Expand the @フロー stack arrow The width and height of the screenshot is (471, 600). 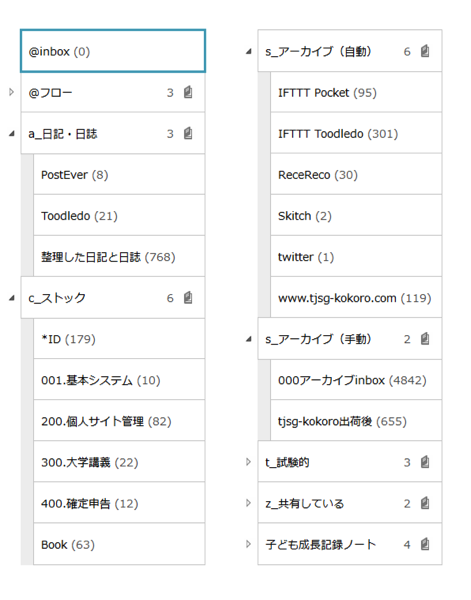click(x=11, y=92)
